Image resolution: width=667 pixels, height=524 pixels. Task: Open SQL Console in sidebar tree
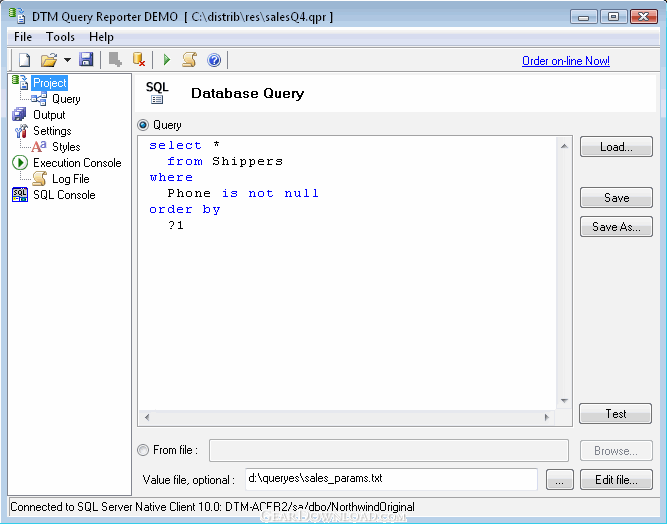[x=64, y=195]
